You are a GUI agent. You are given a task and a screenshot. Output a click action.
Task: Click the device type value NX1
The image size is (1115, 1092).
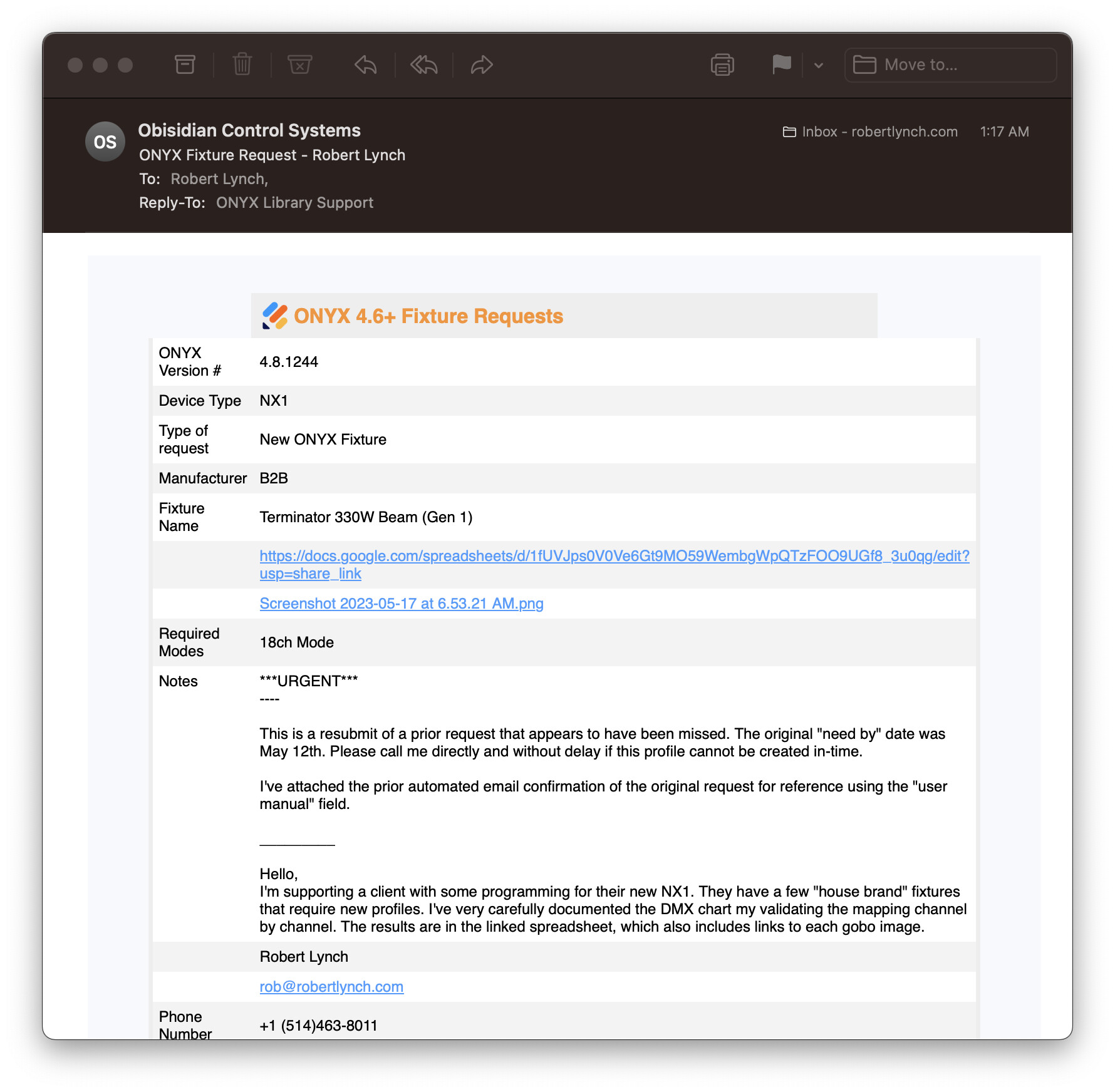[274, 401]
